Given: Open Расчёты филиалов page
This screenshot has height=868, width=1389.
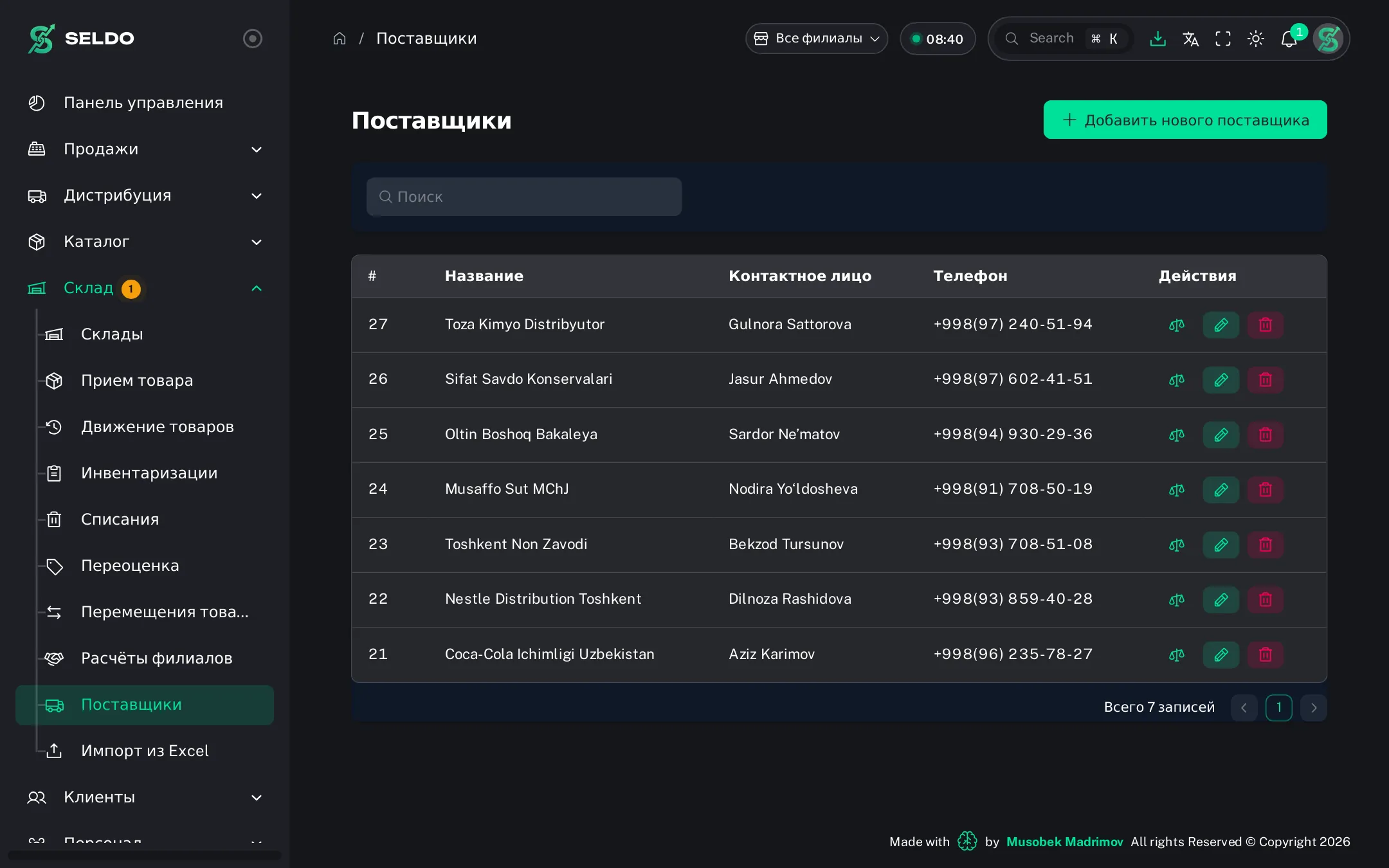Looking at the screenshot, I should click(145, 658).
